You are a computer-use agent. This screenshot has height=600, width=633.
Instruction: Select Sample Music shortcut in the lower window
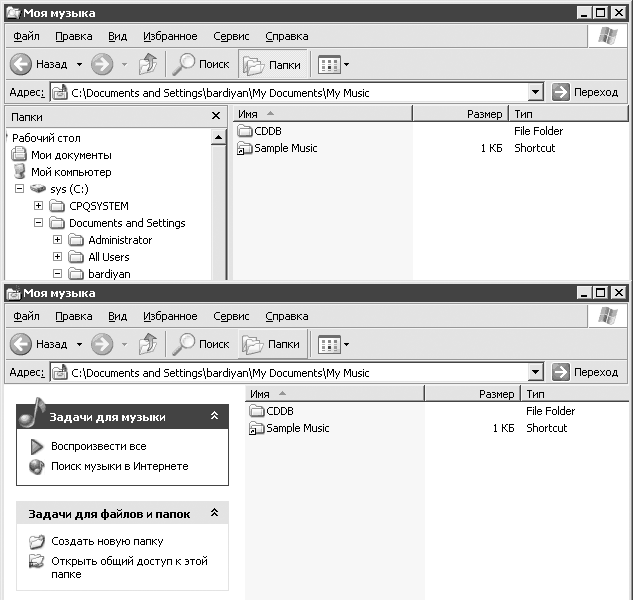[297, 428]
